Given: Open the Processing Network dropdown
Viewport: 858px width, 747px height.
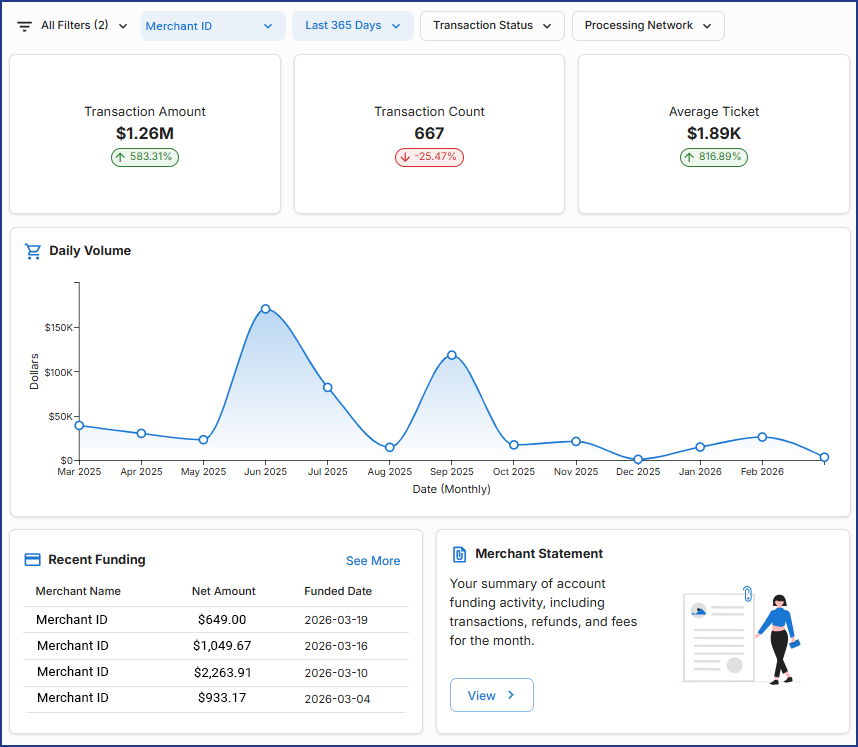Looking at the screenshot, I should pos(648,26).
